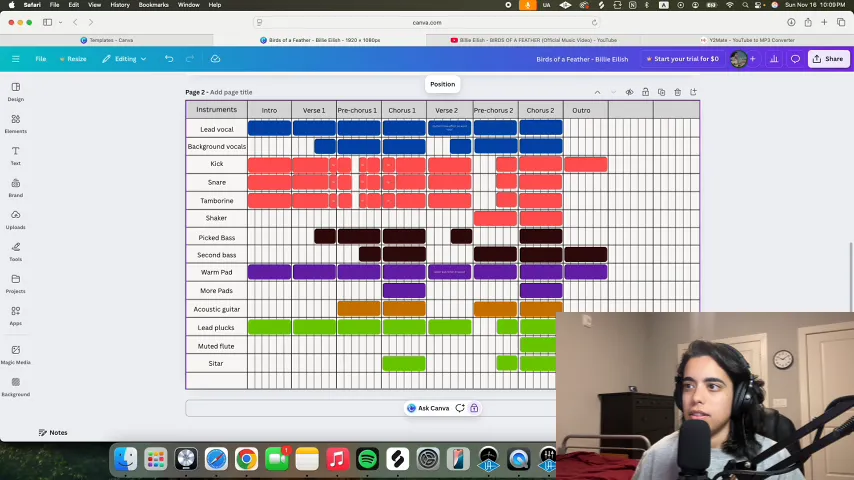Image resolution: width=854 pixels, height=480 pixels.
Task: Open Spotify from the Dock
Action: click(x=368, y=459)
